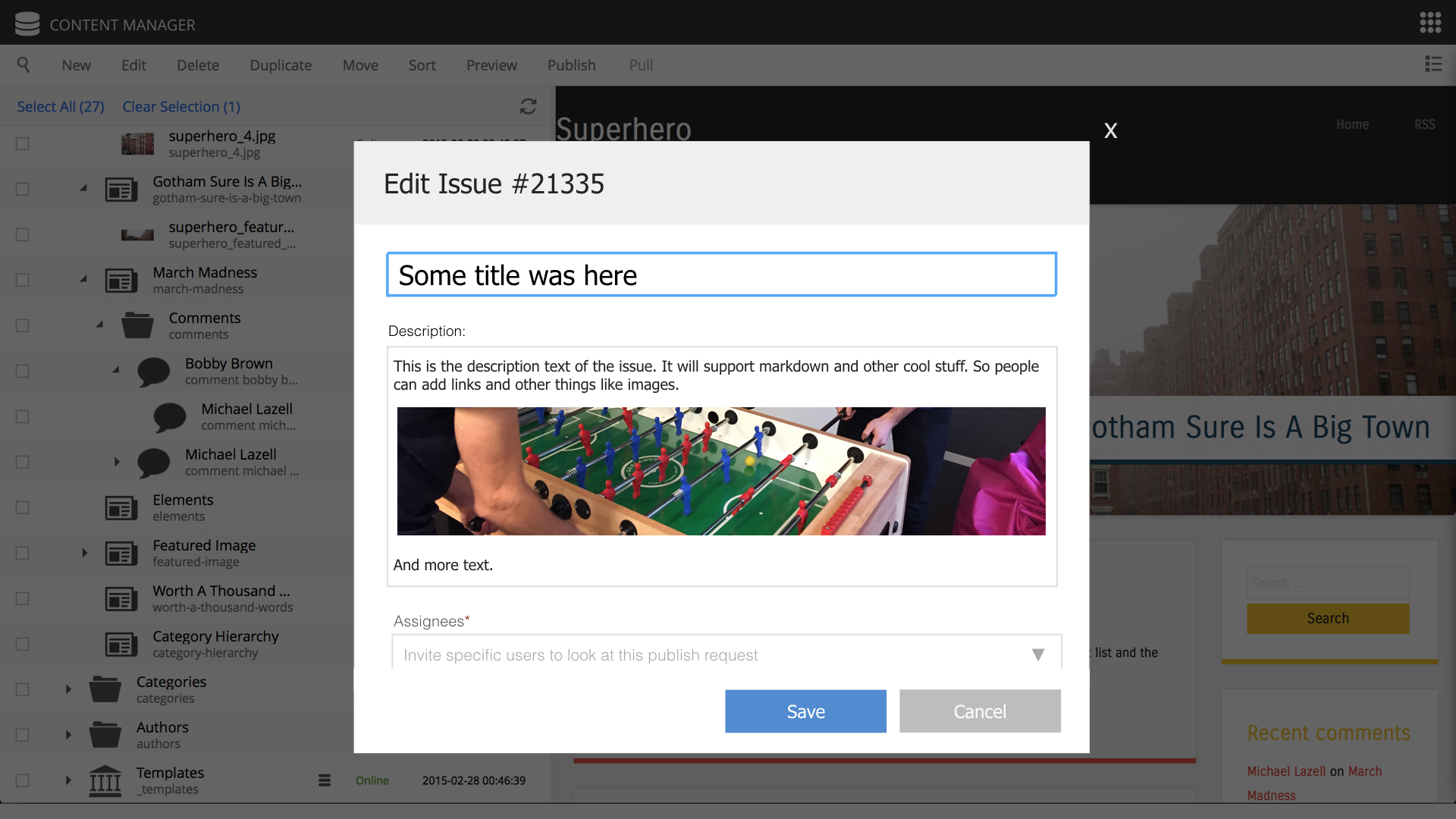
Task: Collapse the Comments tree node
Action: coord(99,324)
